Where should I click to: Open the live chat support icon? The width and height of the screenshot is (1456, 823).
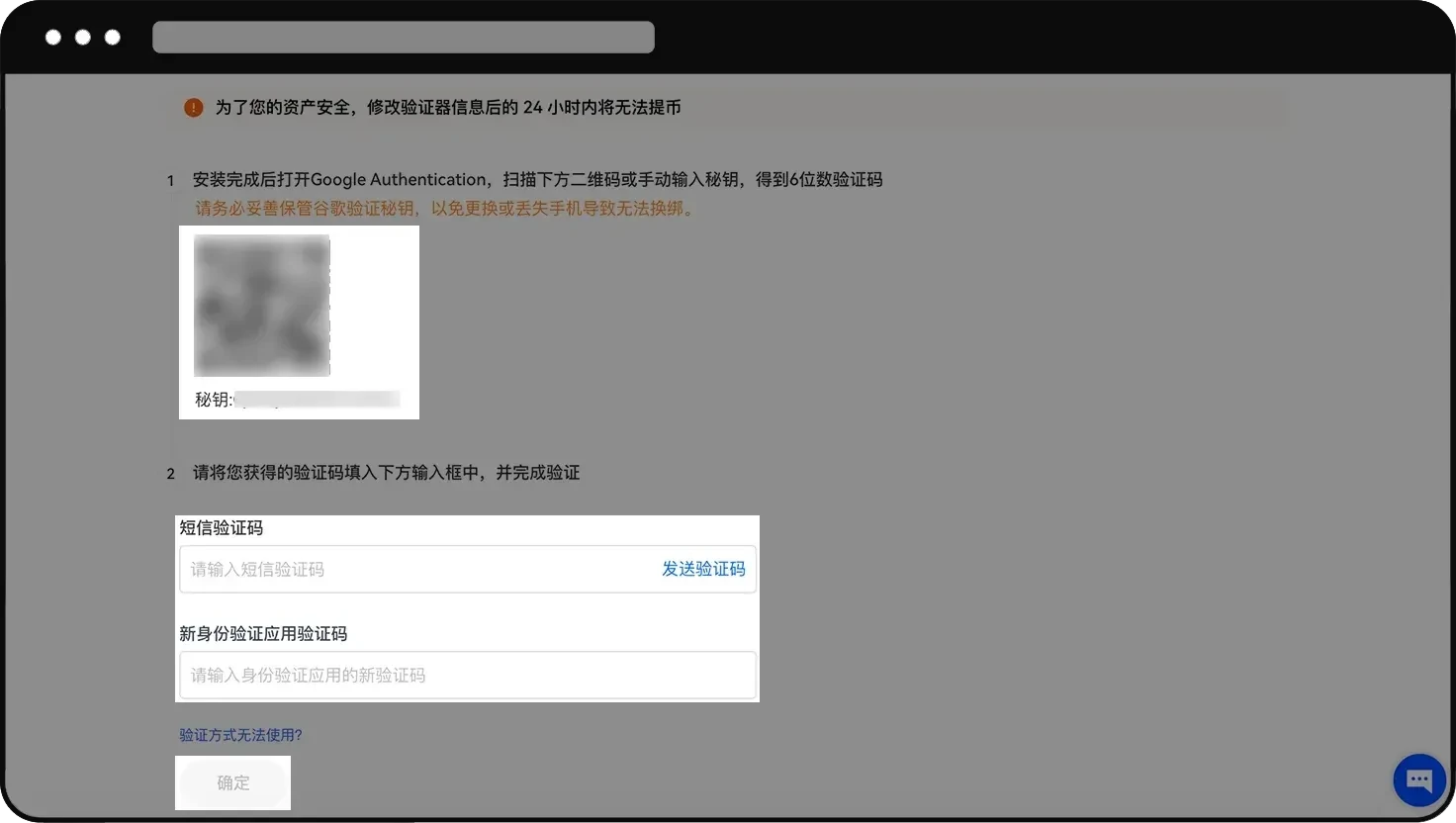[x=1419, y=780]
